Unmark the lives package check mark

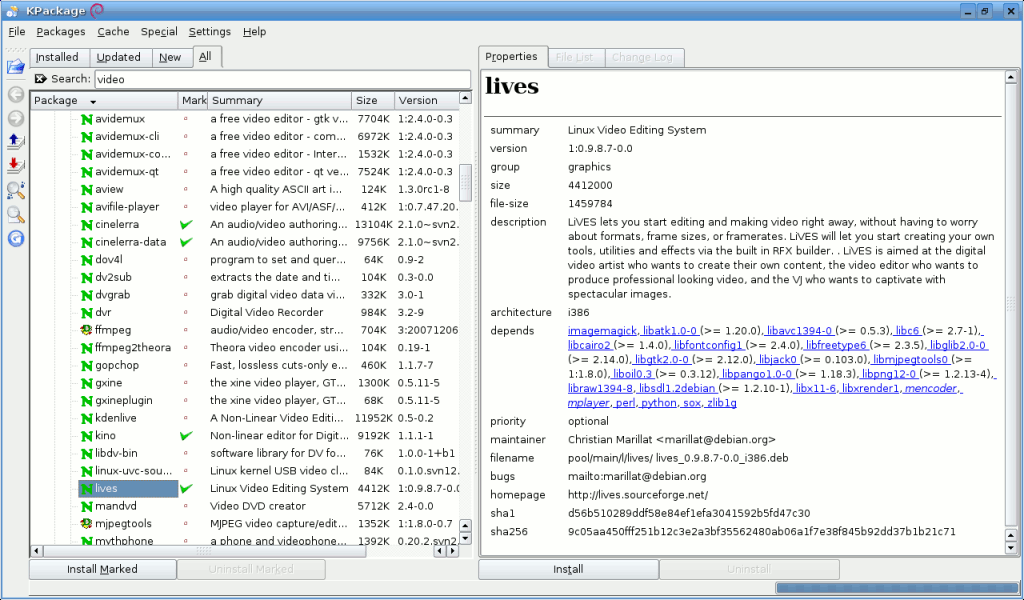tap(186, 488)
